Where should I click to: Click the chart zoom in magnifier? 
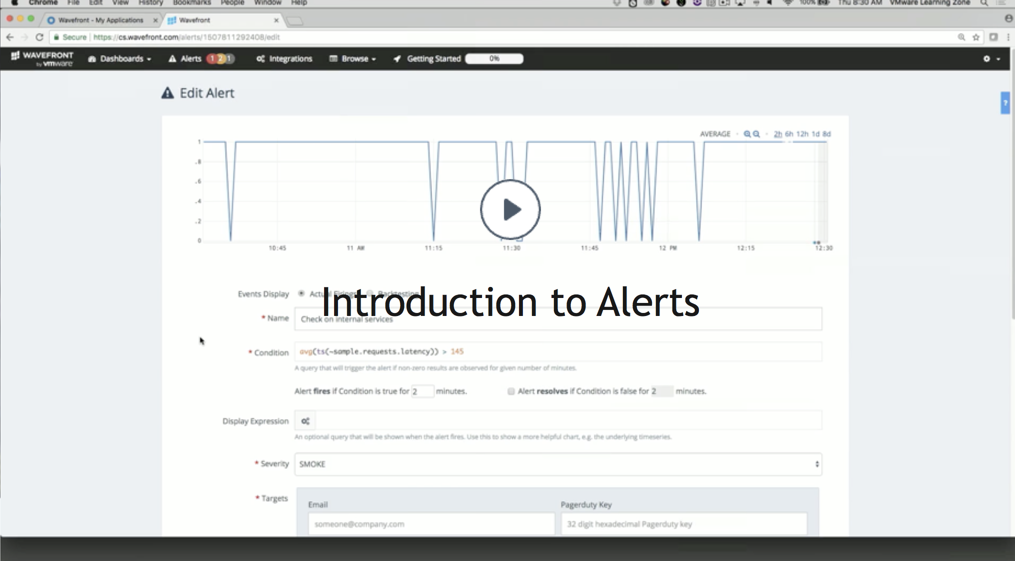pos(747,134)
